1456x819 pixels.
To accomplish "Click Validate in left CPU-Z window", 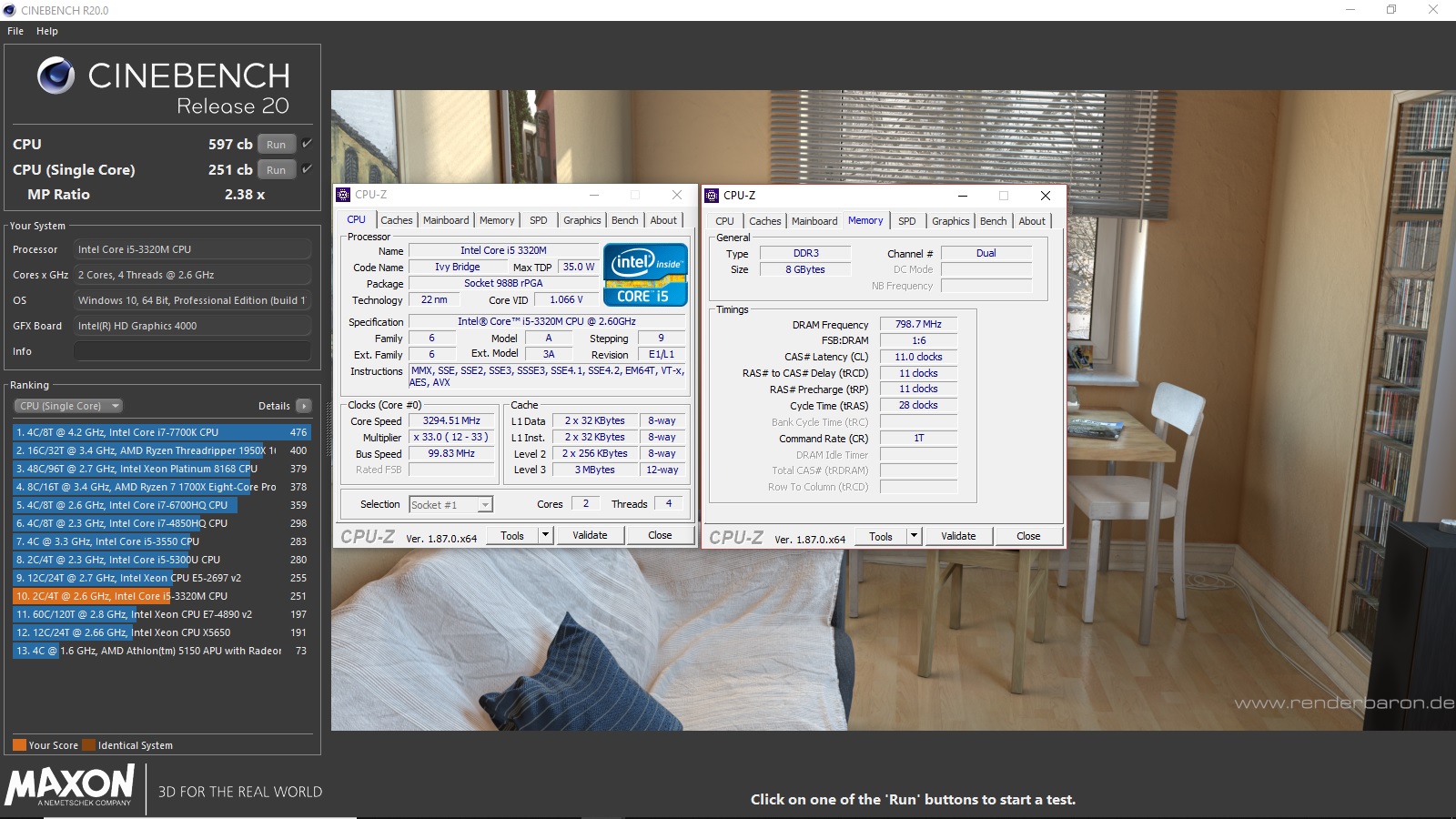I will [590, 535].
